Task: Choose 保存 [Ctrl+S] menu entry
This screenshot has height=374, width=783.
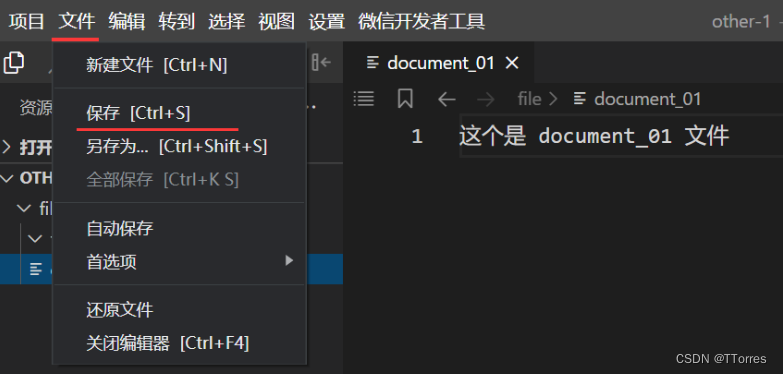Action: pyautogui.click(x=179, y=113)
